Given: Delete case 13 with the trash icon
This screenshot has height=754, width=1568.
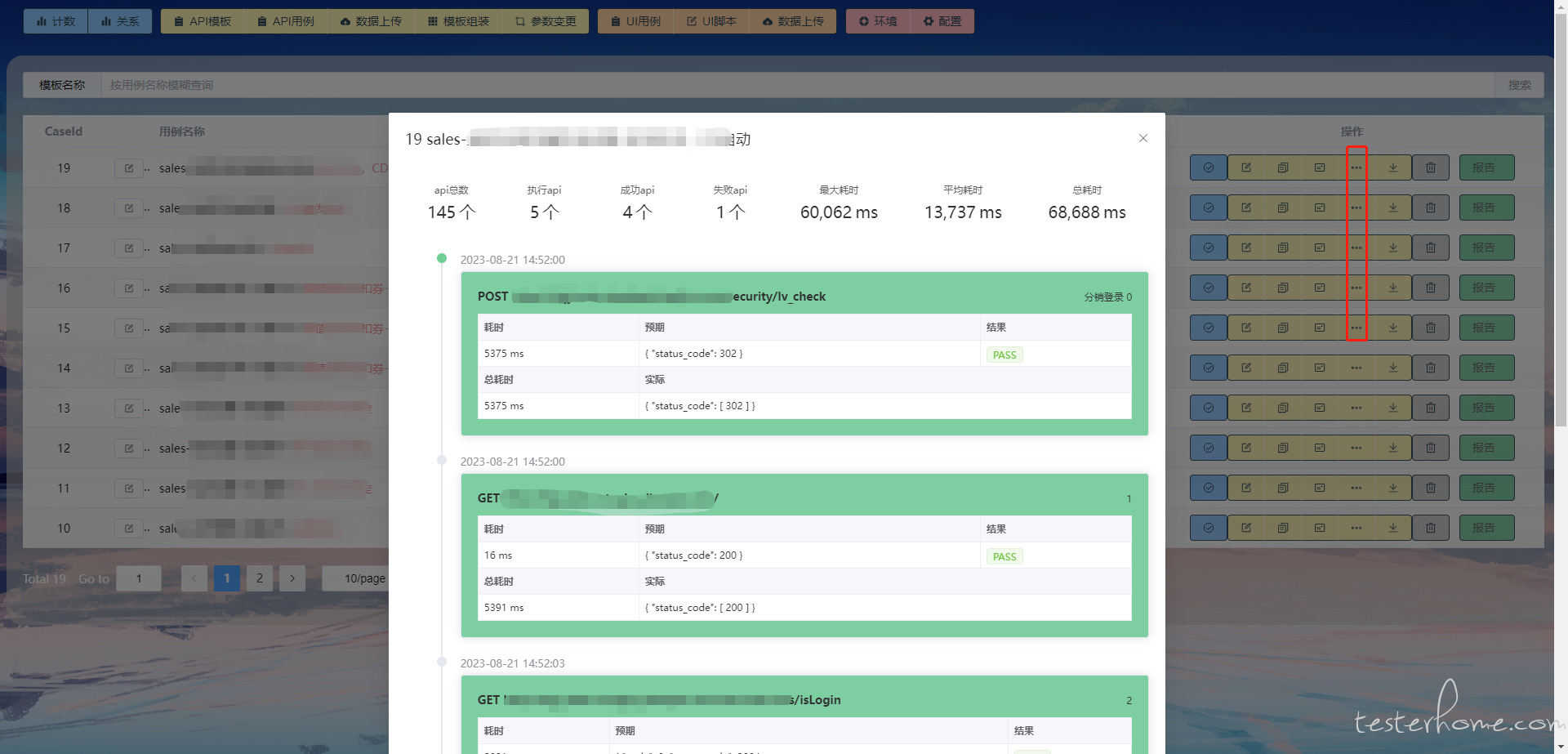Looking at the screenshot, I should coord(1431,408).
